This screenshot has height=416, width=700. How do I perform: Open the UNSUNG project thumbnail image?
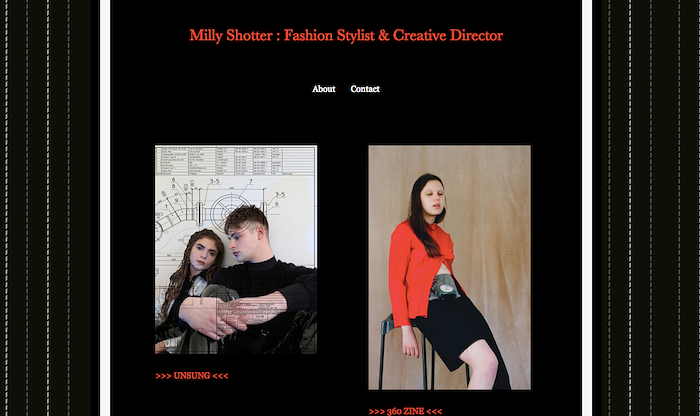[x=236, y=249]
